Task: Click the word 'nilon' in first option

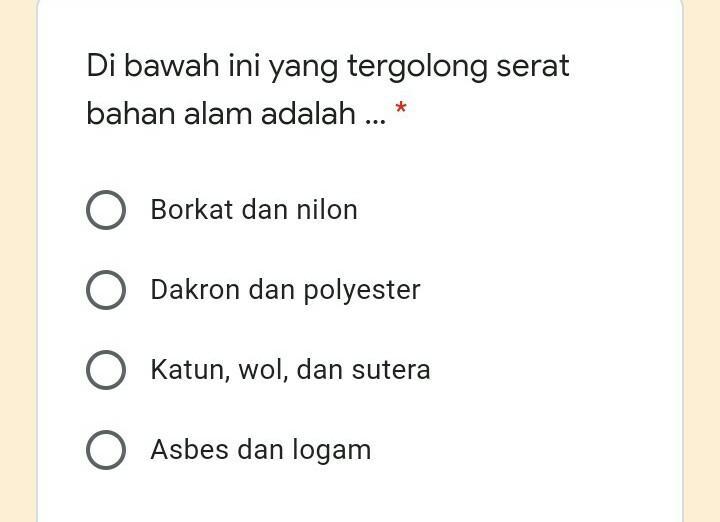Action: click(x=327, y=210)
